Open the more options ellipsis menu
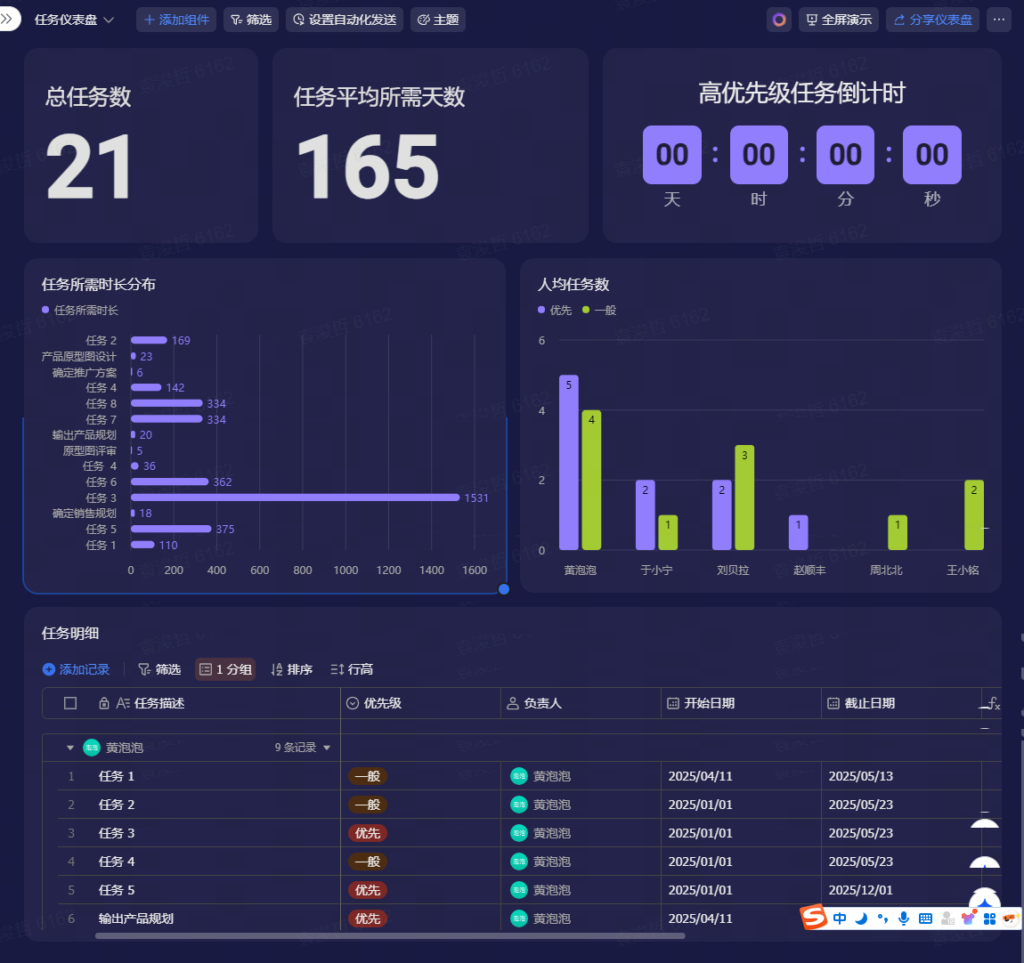This screenshot has height=963, width=1024. [x=998, y=20]
